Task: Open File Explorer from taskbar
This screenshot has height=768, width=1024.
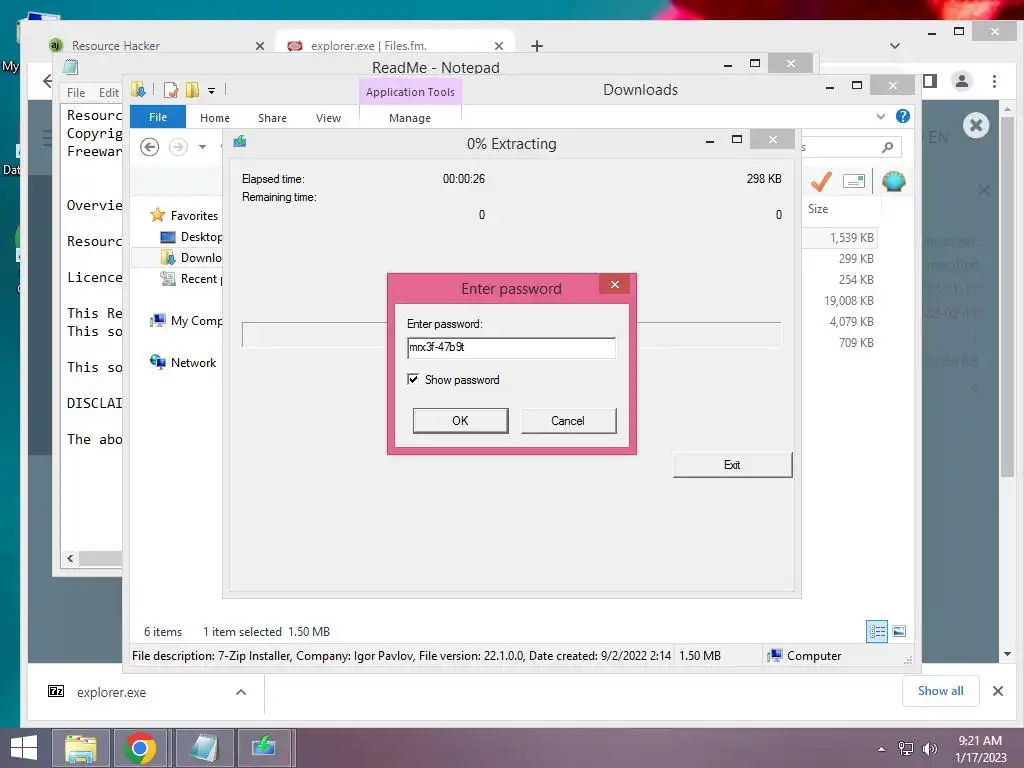Action: pyautogui.click(x=81, y=748)
